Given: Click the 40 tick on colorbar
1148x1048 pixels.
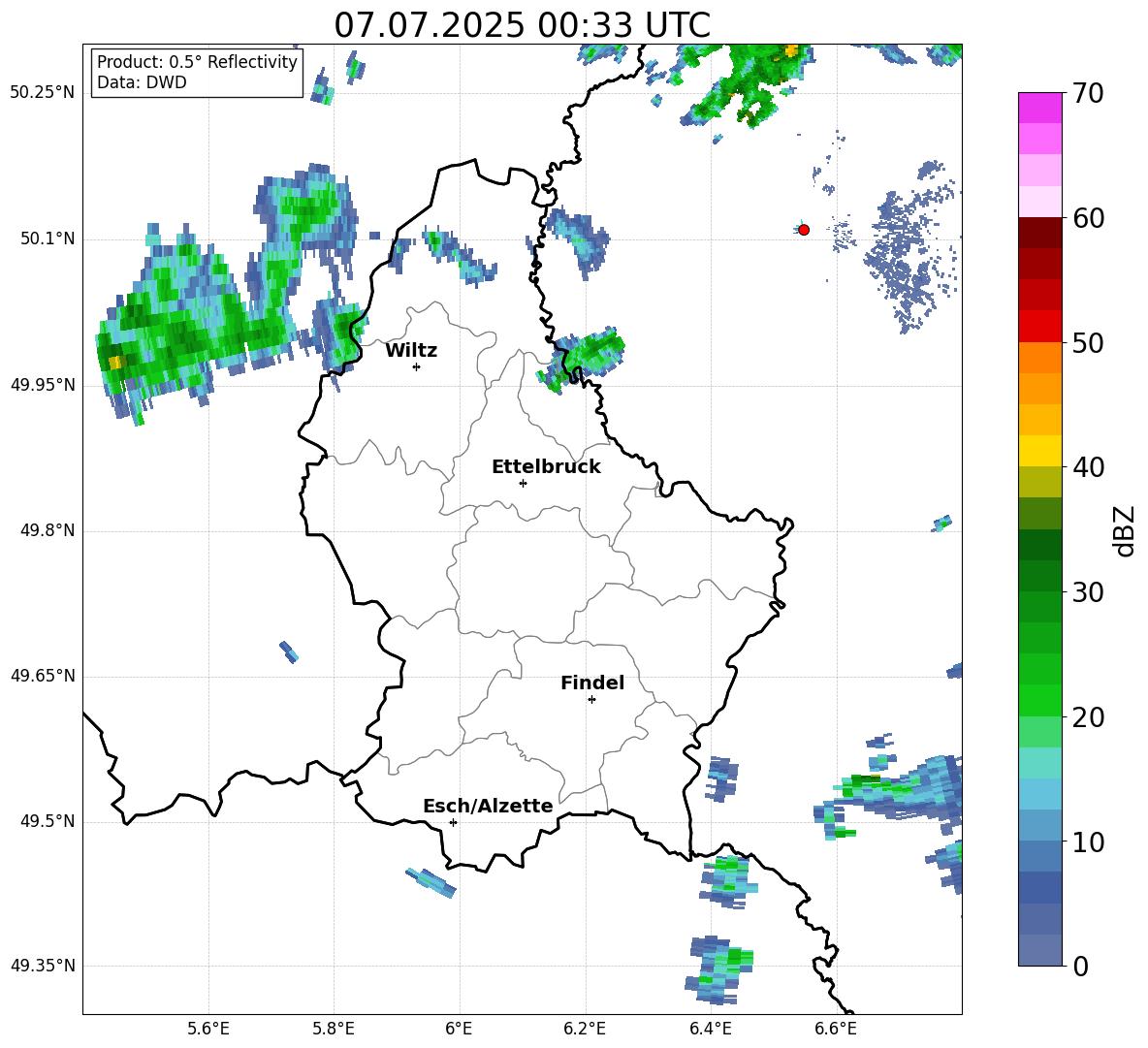Looking at the screenshot, I should point(1088,467).
